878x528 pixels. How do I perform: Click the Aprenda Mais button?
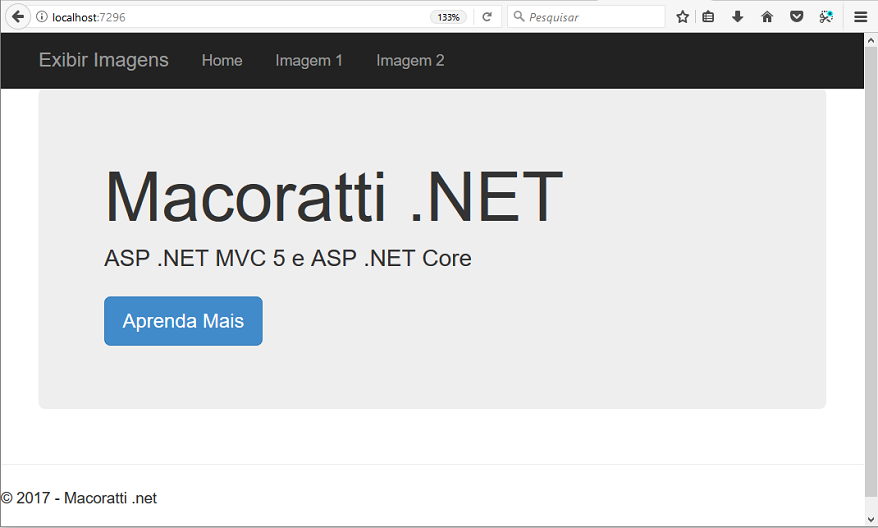pos(183,321)
